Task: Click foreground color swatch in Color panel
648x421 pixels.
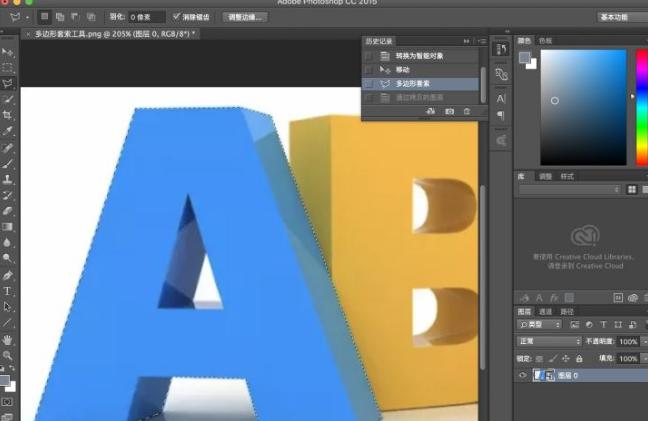Action: (524, 57)
